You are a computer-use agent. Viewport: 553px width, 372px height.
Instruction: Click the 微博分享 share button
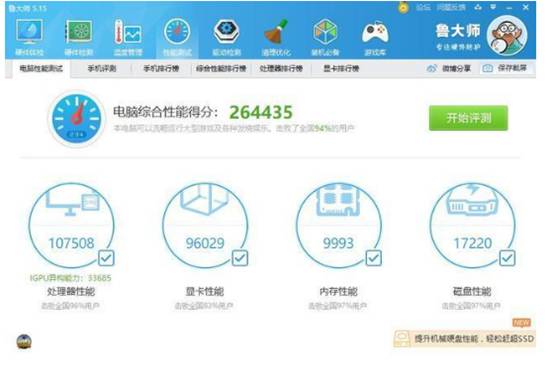coord(449,68)
